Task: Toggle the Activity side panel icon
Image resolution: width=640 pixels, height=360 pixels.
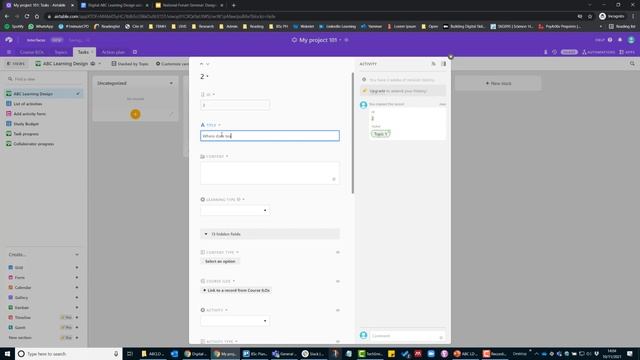Action: tap(444, 64)
